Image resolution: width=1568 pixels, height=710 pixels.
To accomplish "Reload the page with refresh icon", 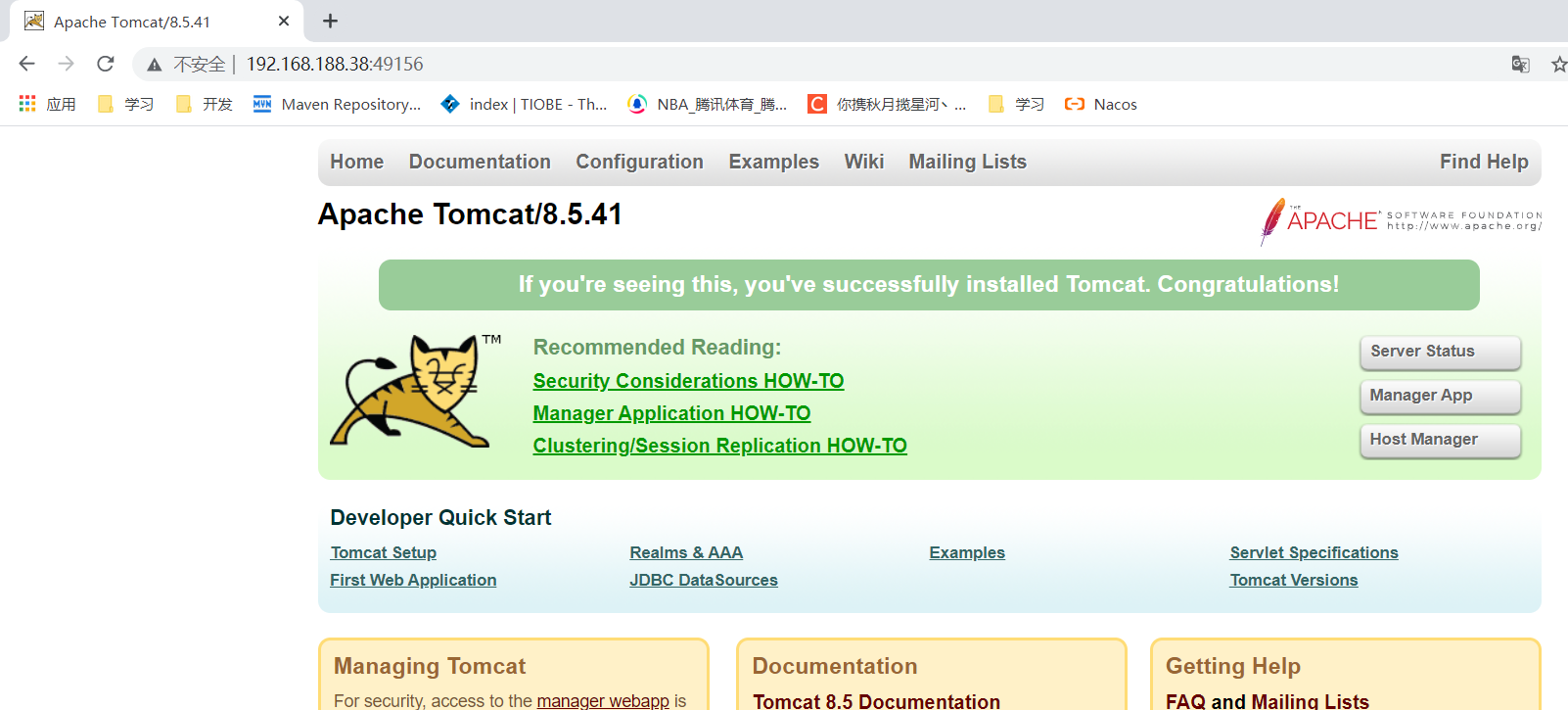I will click(106, 64).
